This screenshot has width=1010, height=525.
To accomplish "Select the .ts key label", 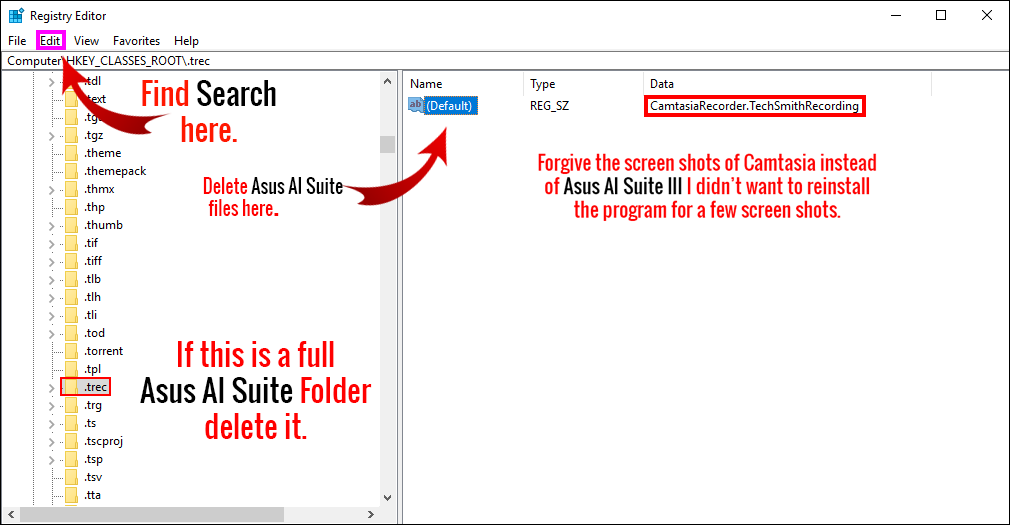I will (x=91, y=423).
